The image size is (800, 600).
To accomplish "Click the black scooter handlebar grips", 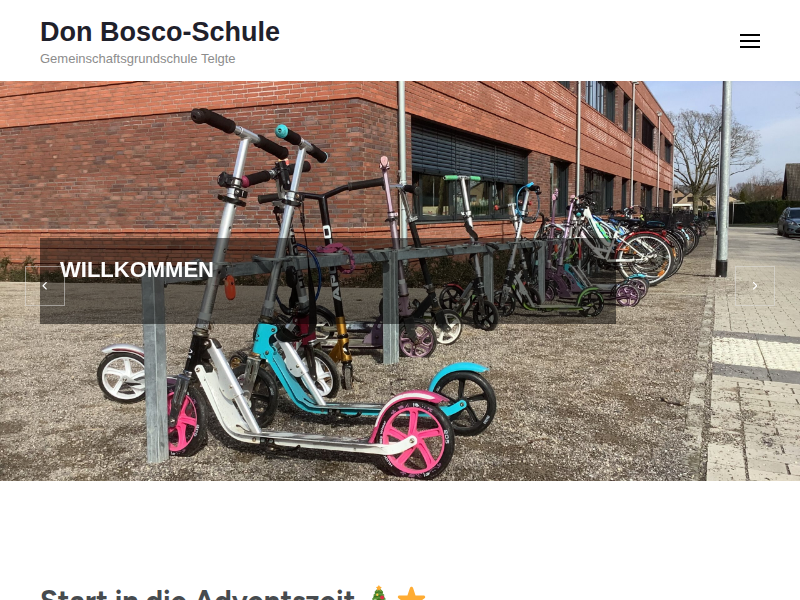I will click(213, 121).
